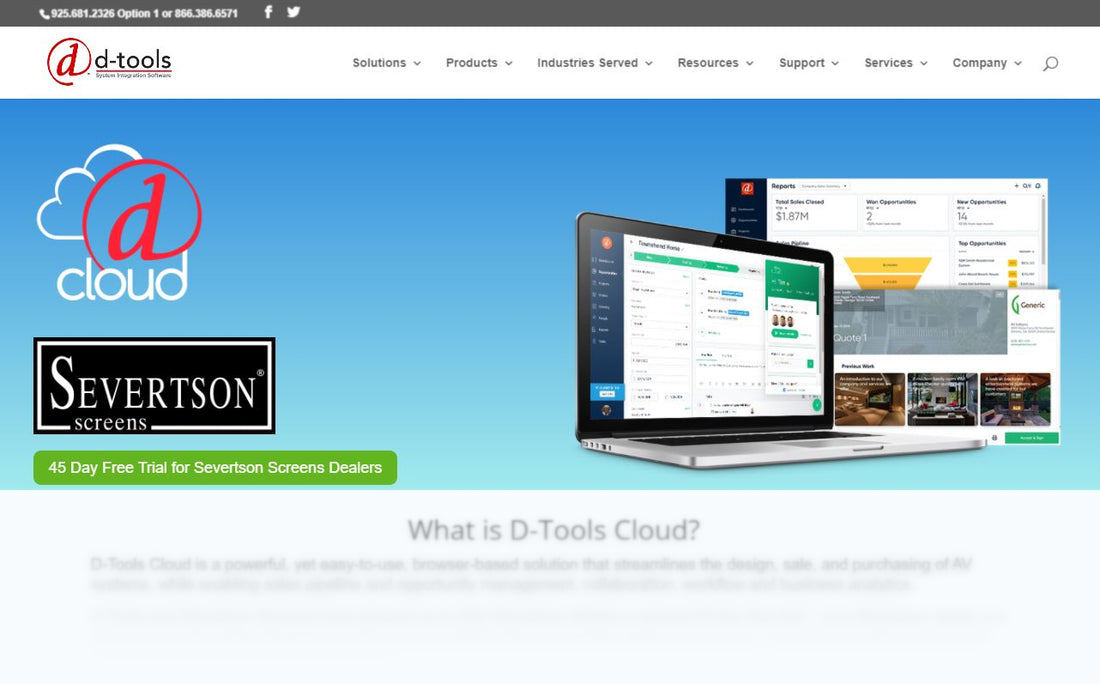Click the "What is D-Tools Cloud?" heading
Image resolution: width=1100 pixels, height=684 pixels.
553,529
